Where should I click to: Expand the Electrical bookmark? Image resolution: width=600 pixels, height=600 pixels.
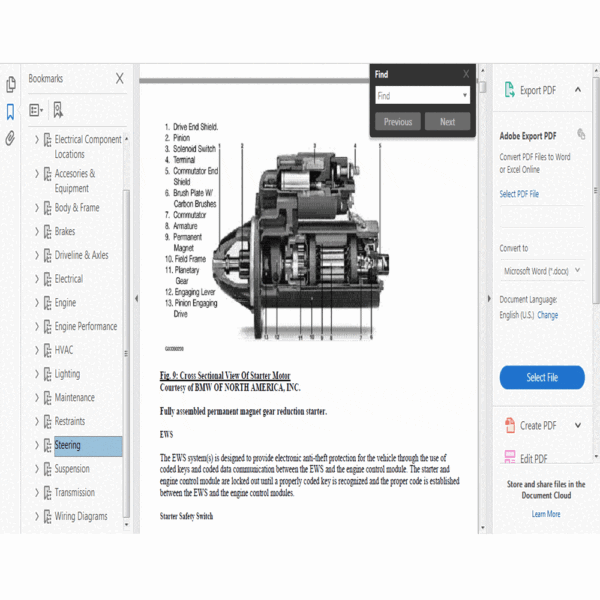[x=37, y=279]
